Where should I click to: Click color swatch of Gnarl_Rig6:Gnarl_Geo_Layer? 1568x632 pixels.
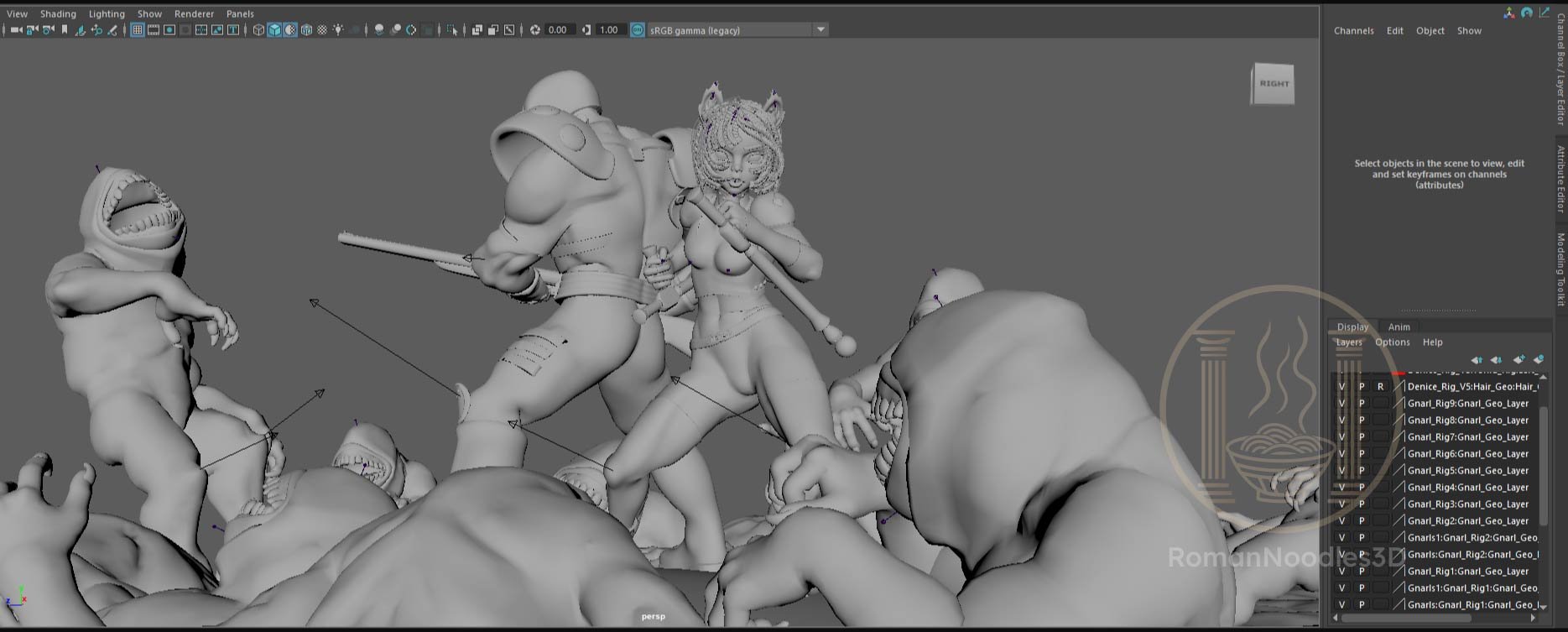[x=1399, y=454]
